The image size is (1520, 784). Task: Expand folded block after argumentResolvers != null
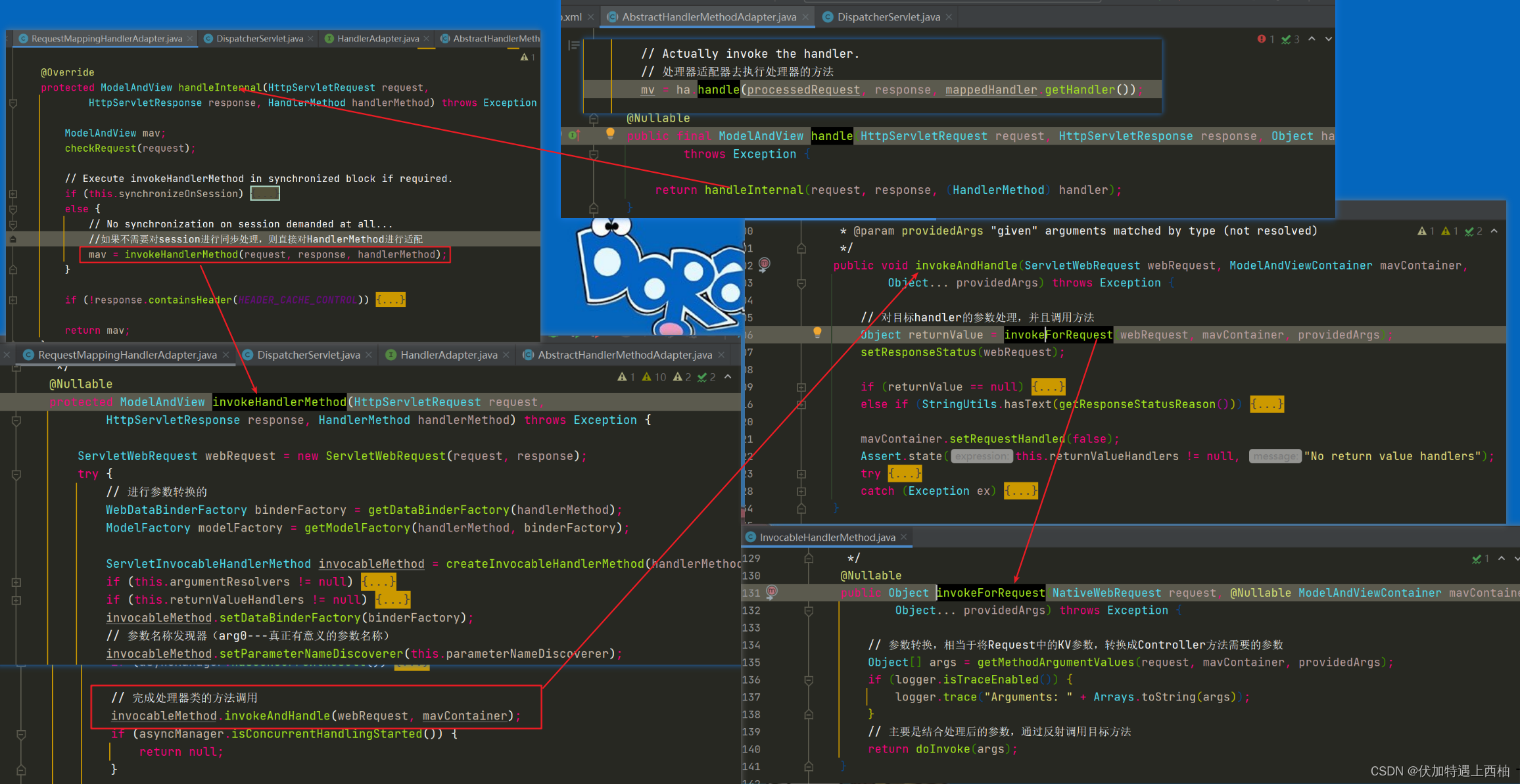pos(379,582)
